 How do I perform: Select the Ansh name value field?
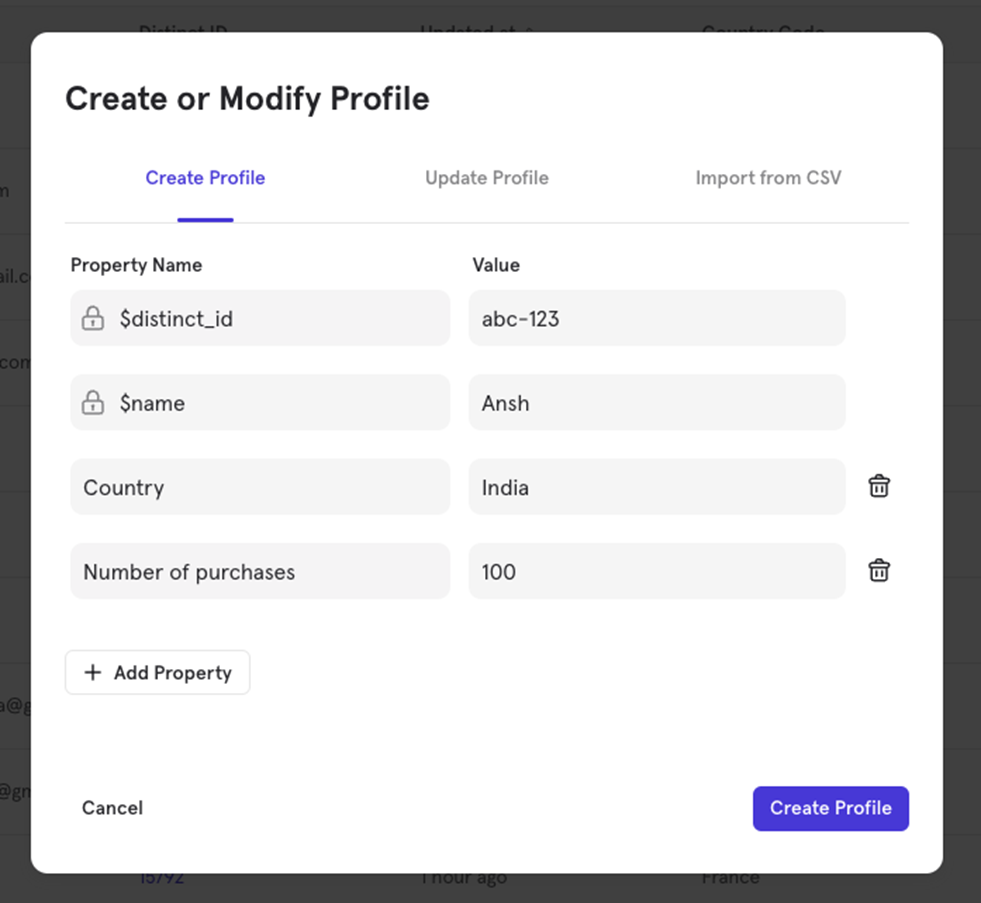657,402
